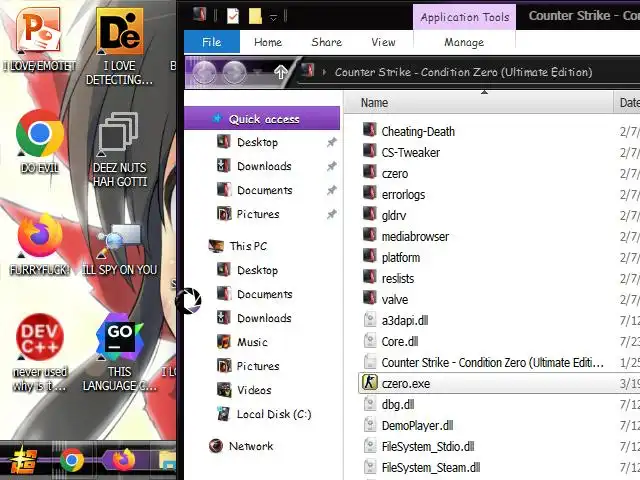Click the pin icon next to Desktop
The height and width of the screenshot is (480, 640).
[x=332, y=142]
